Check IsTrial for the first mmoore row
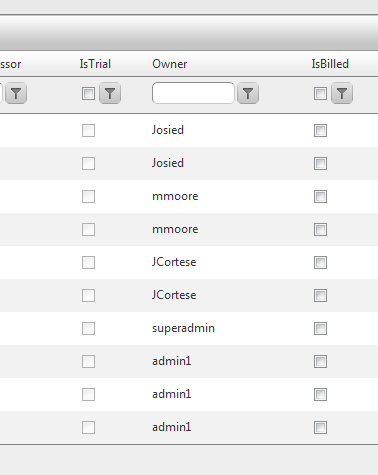Image resolution: width=378 pixels, height=475 pixels. pos(88,196)
